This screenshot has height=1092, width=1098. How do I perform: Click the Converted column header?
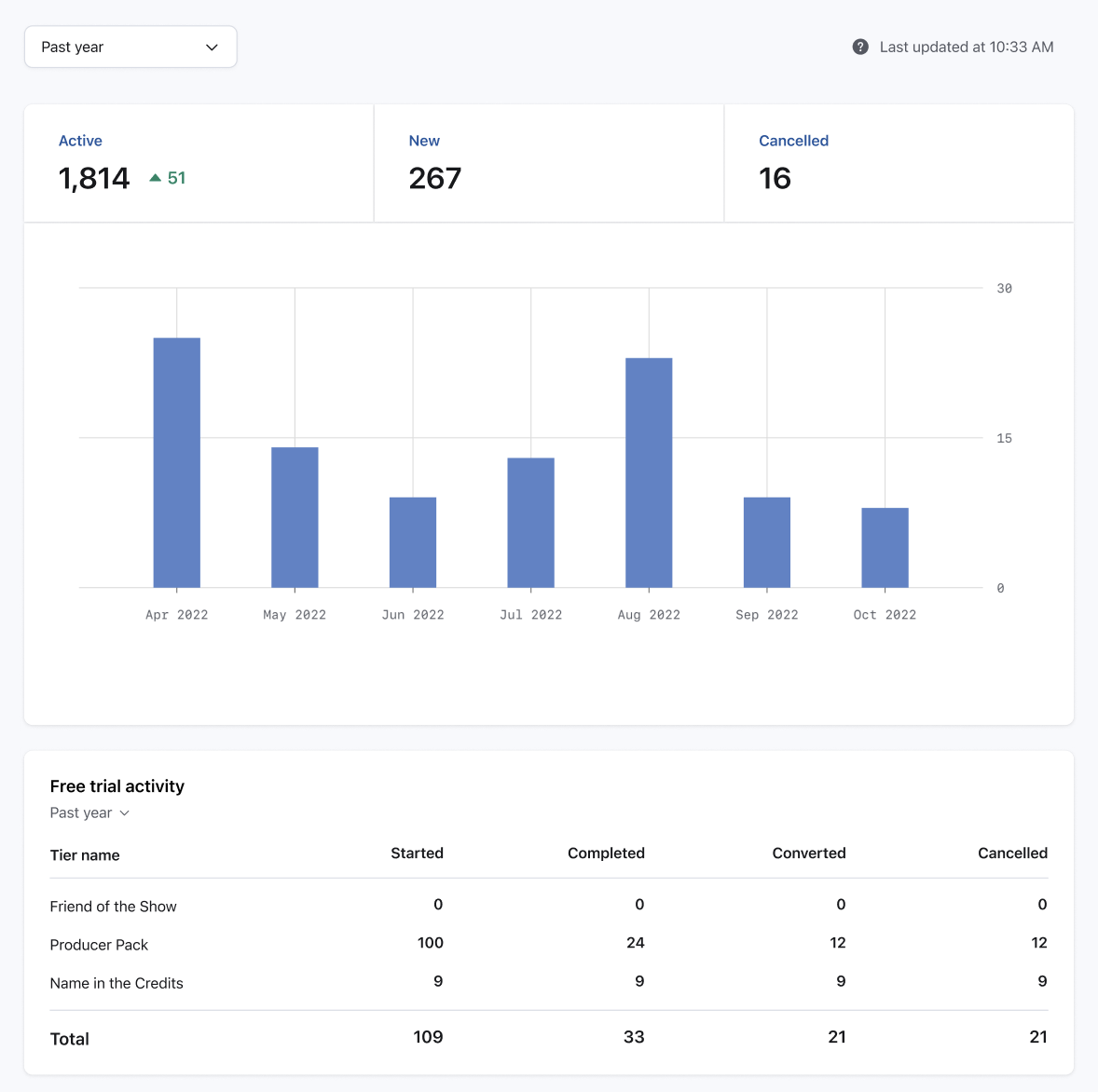point(809,853)
